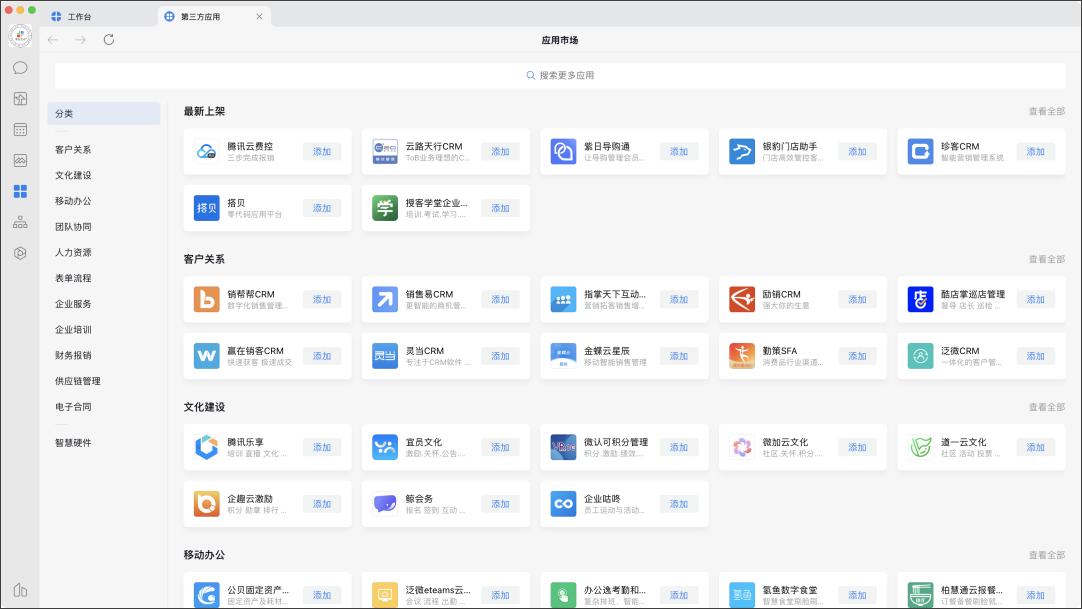Click the forward navigation arrow
This screenshot has height=609, width=1082.
[79, 40]
